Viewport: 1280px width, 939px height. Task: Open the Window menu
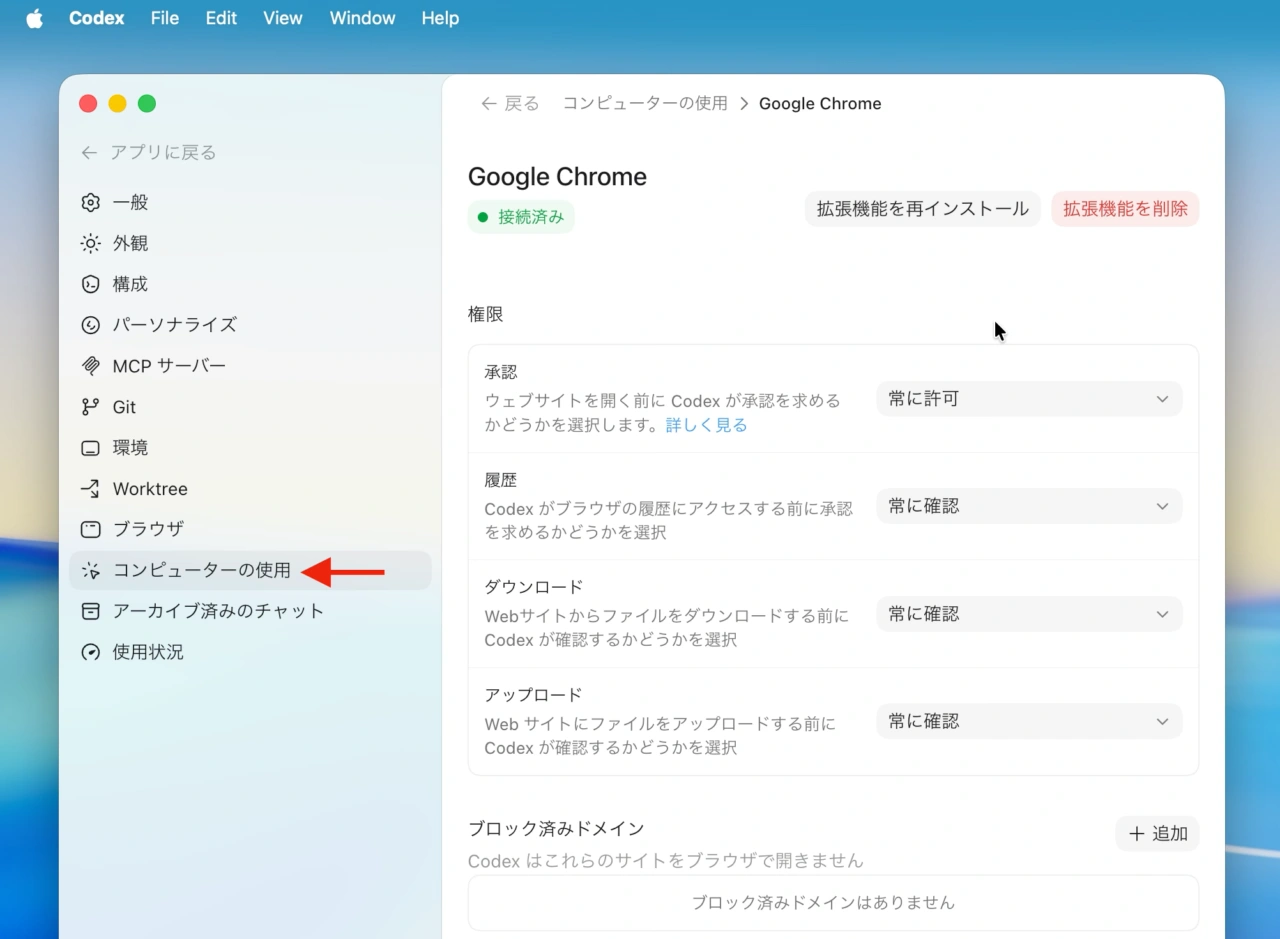pos(362,18)
